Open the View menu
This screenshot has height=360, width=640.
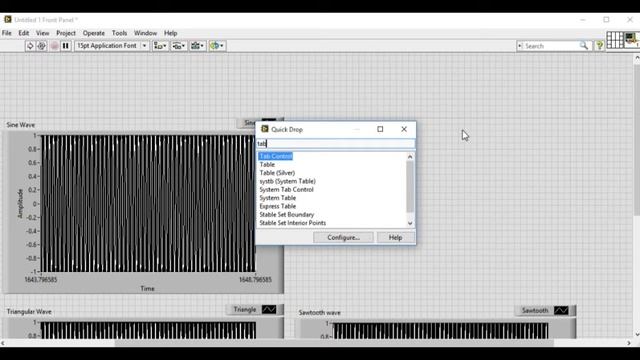(42, 33)
